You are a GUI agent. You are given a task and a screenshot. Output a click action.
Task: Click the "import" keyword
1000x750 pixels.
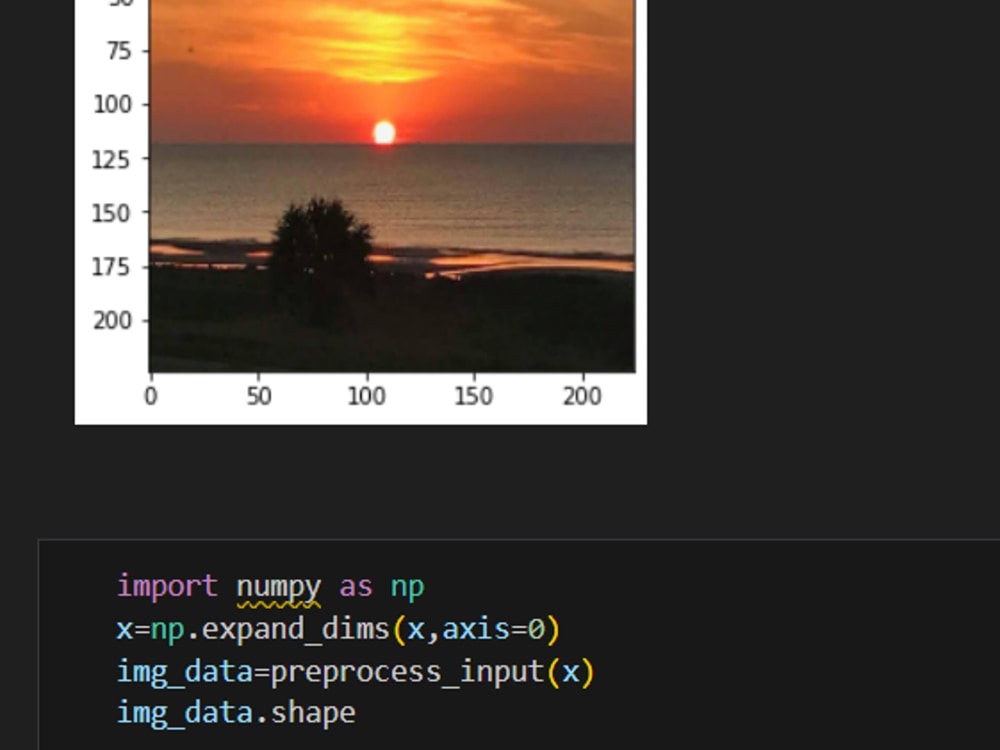tap(166, 587)
